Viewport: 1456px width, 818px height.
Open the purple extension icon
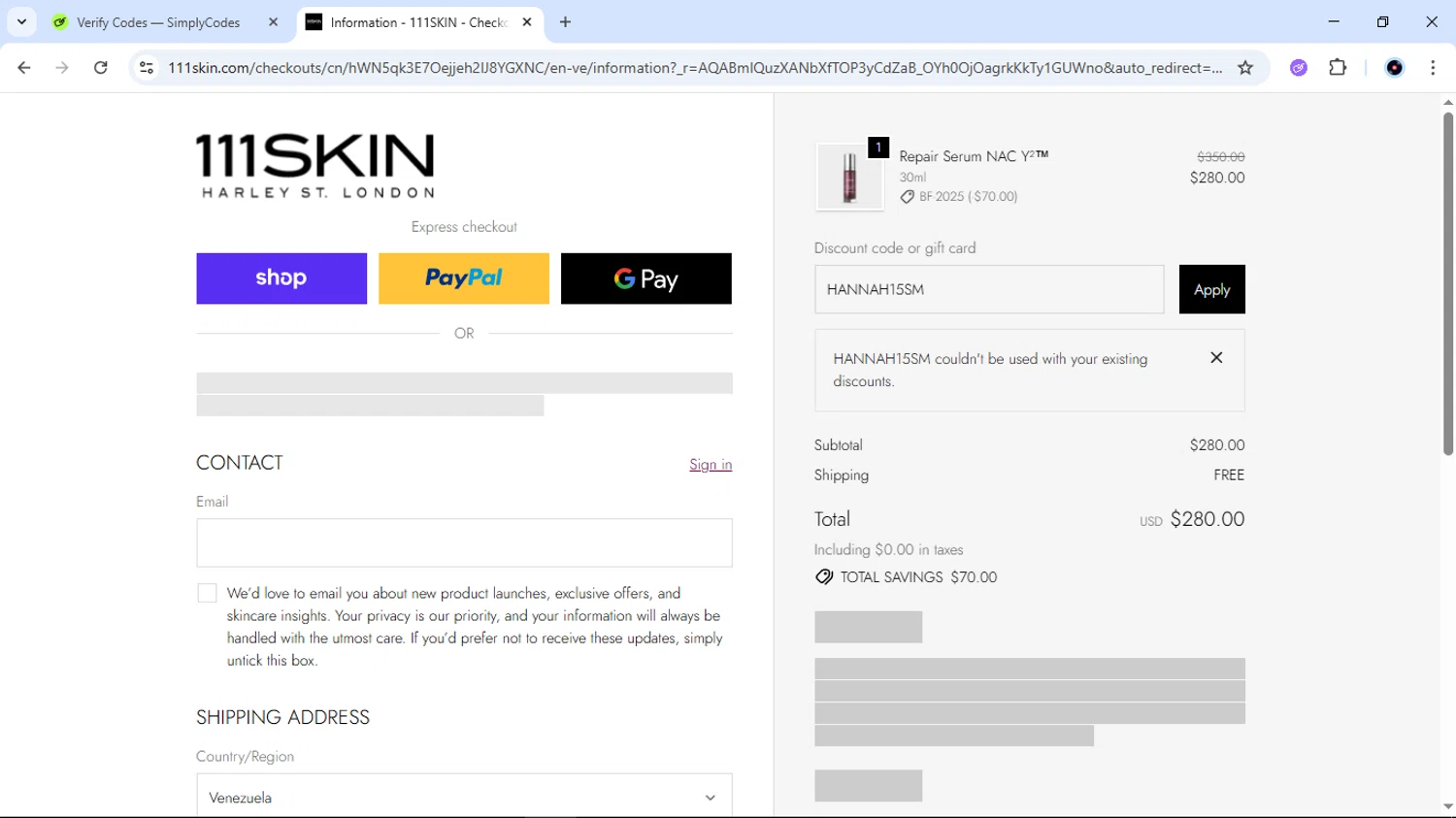[1299, 68]
